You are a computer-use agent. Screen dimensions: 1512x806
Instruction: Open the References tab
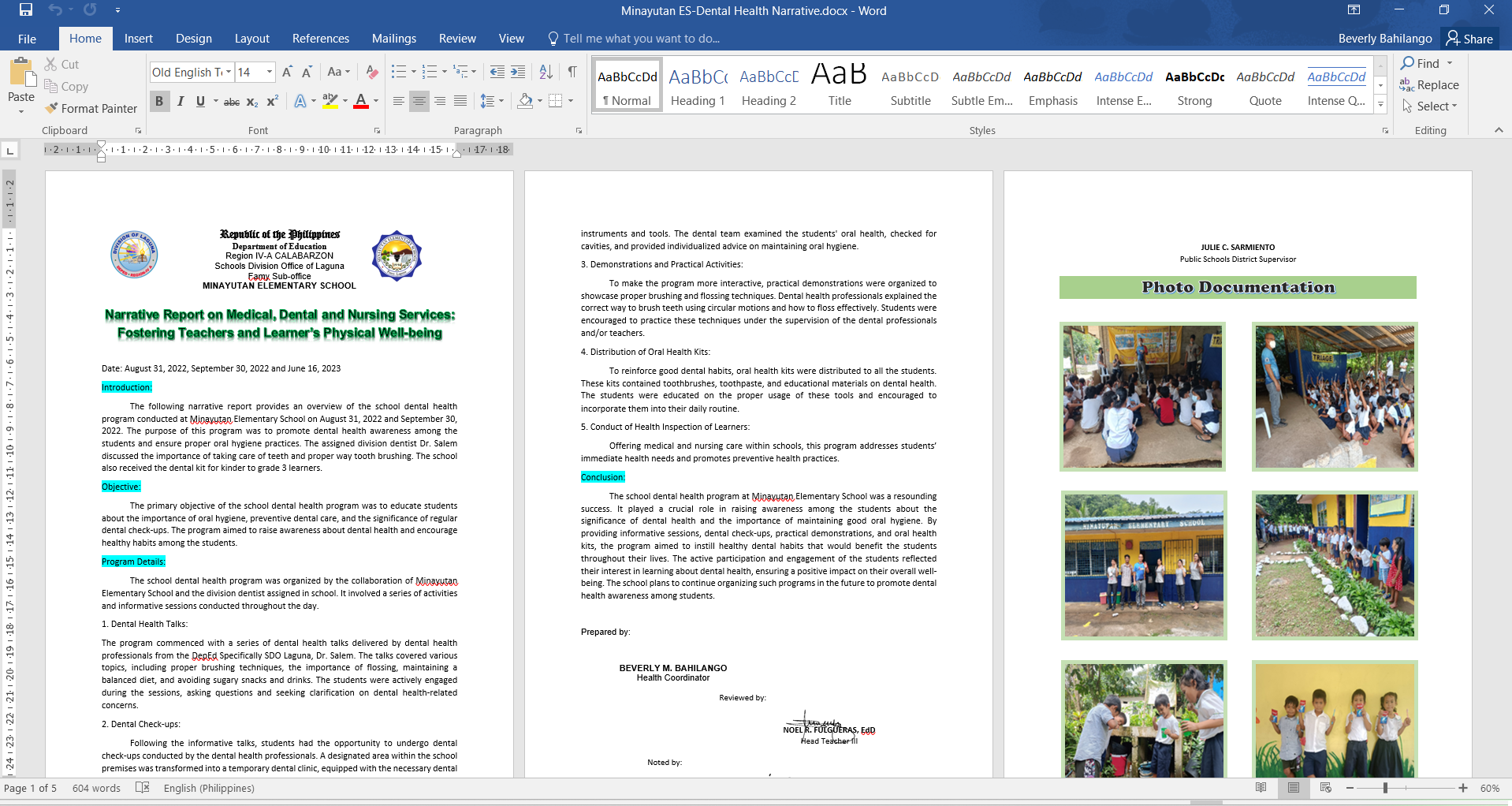point(321,39)
